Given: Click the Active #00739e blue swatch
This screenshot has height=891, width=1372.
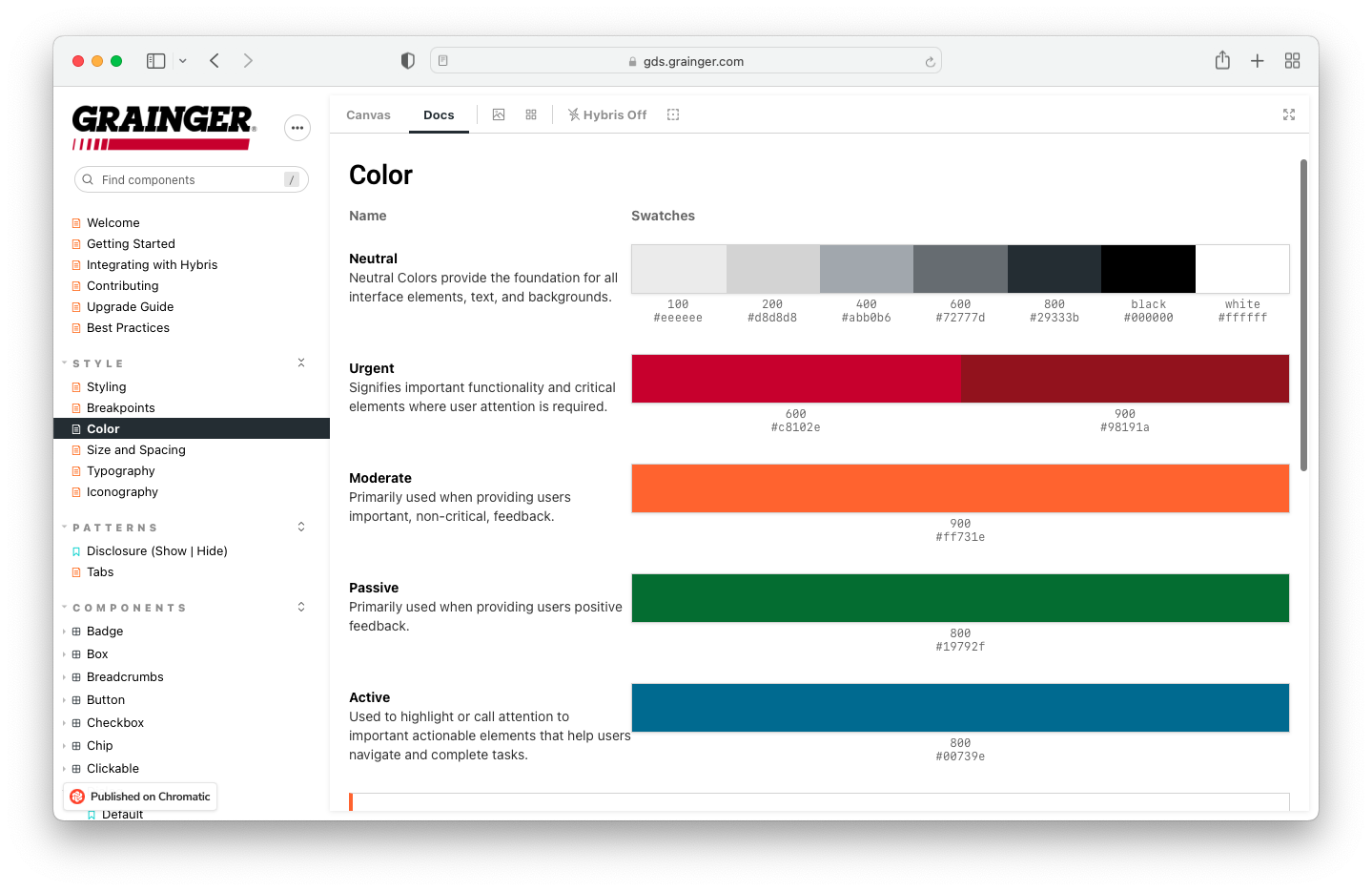Looking at the screenshot, I should pyautogui.click(x=960, y=708).
